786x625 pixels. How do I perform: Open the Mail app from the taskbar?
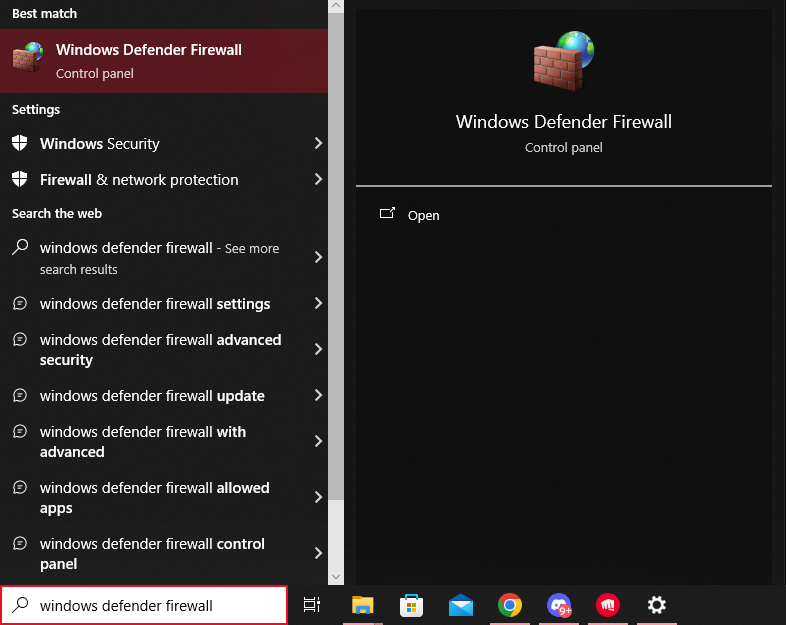coord(461,605)
